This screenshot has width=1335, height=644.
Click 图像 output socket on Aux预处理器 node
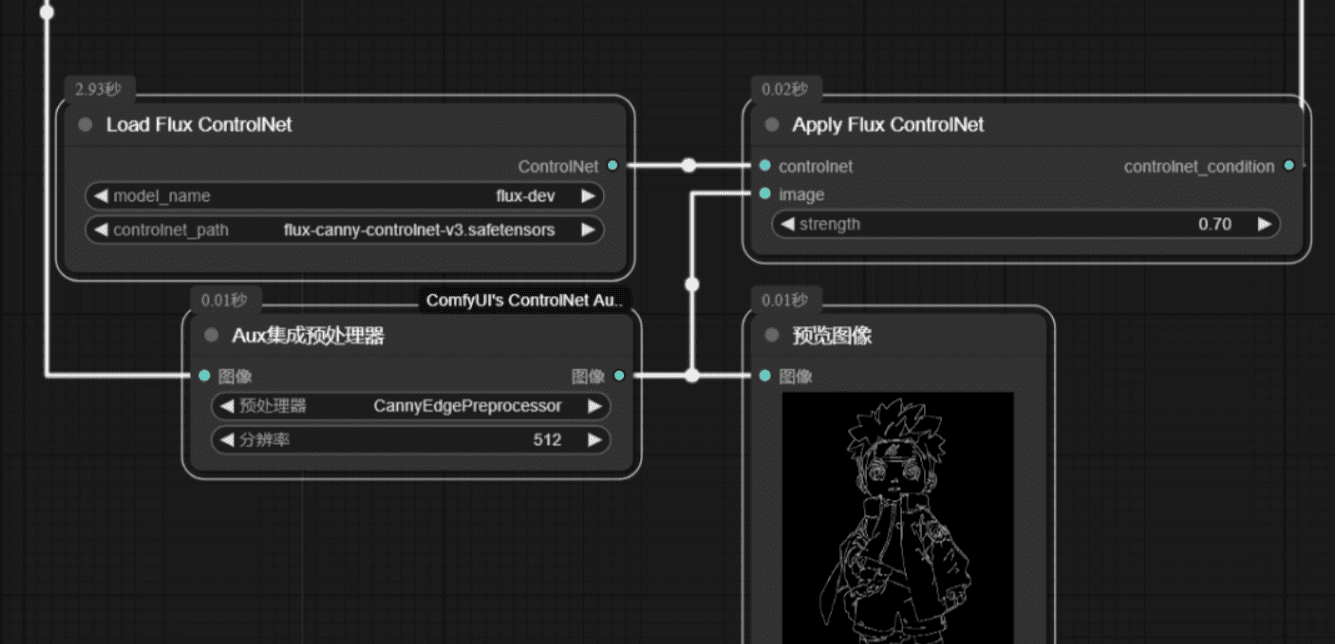pyautogui.click(x=619, y=376)
